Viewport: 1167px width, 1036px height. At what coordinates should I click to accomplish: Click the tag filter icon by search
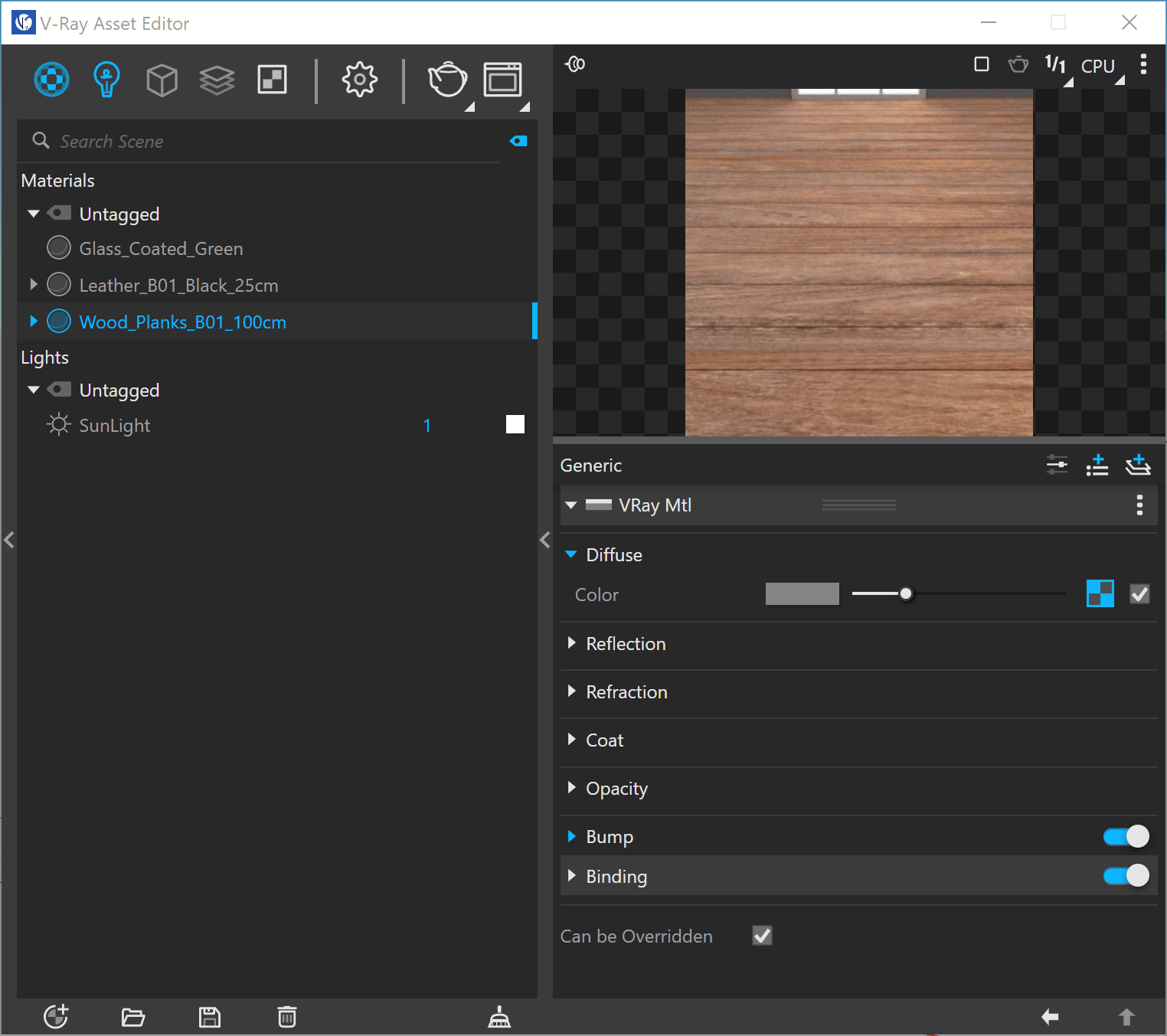518,141
